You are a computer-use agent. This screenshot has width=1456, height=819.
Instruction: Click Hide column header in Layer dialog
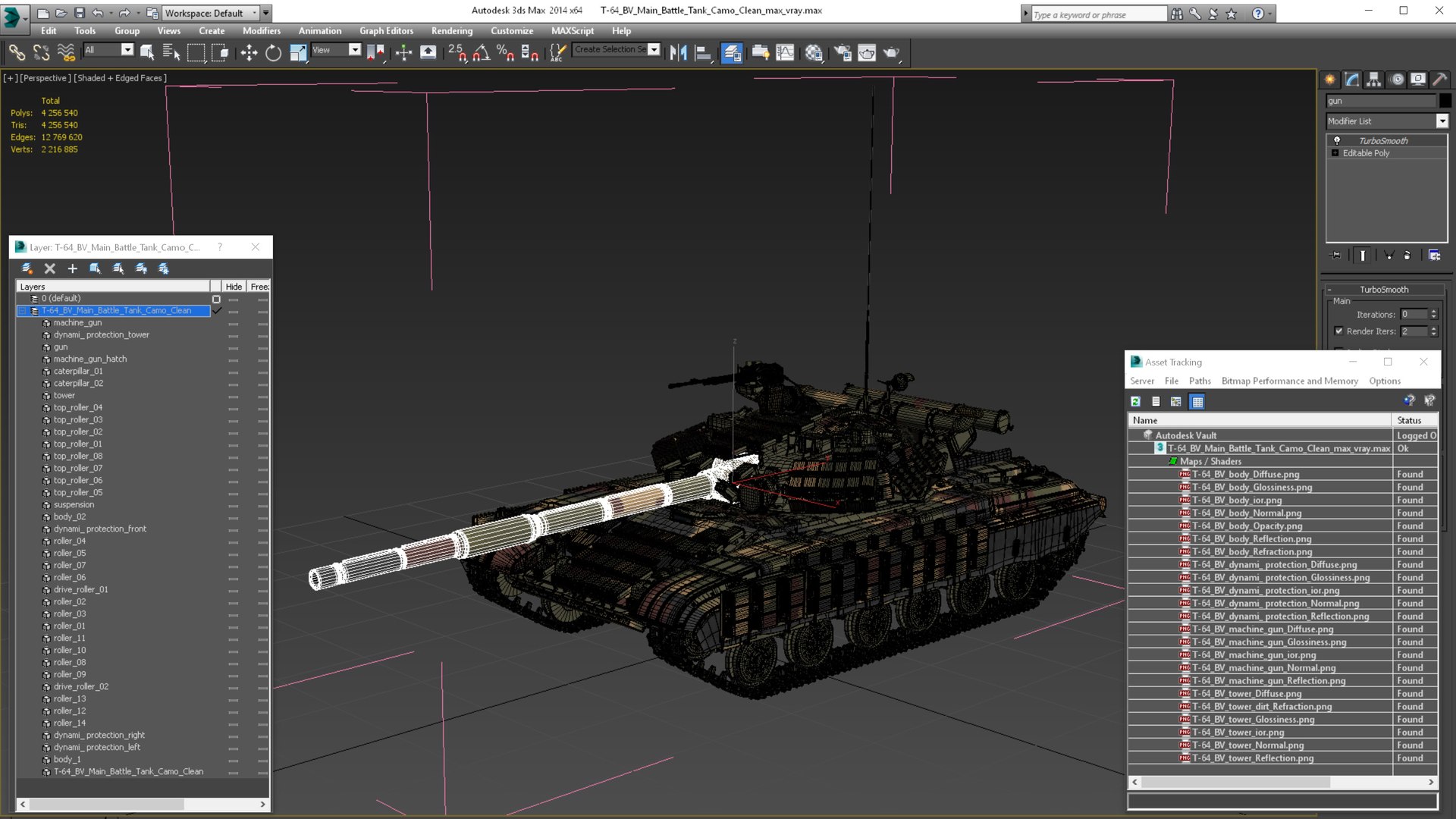coord(234,287)
